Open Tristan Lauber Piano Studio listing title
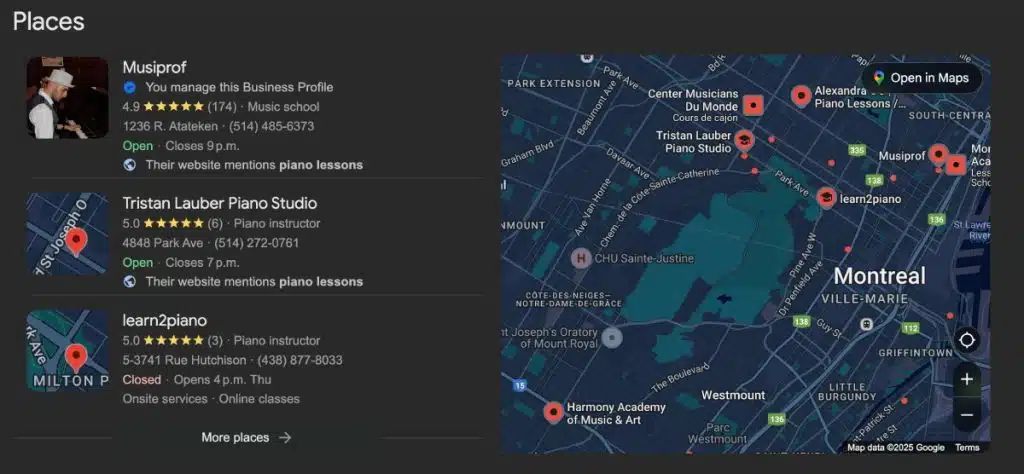Screen dimensions: 1024x474 coord(219,203)
